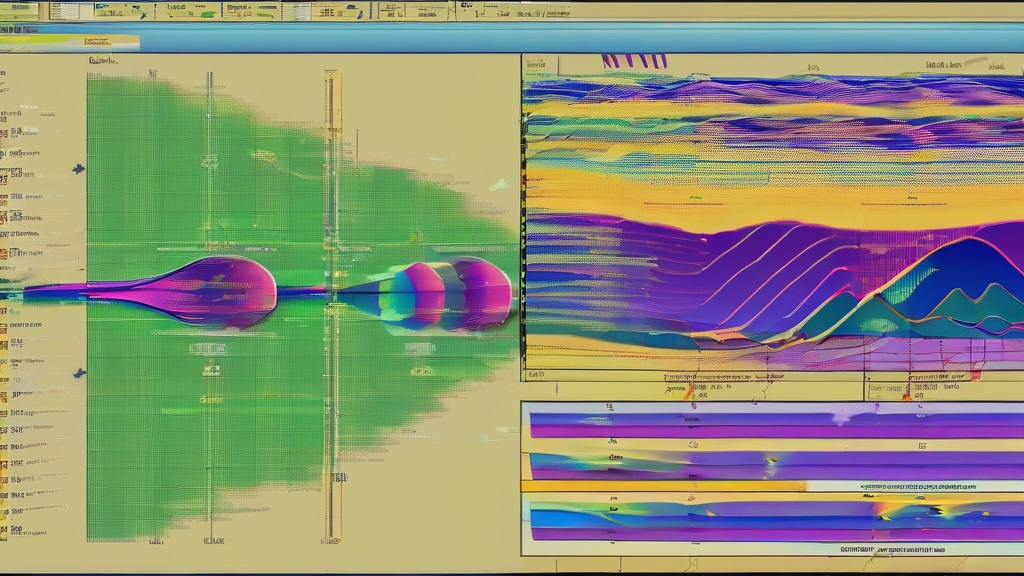Image resolution: width=1024 pixels, height=576 pixels.
Task: Click the orange vertical cursor line in green plot
Action: coord(332,307)
